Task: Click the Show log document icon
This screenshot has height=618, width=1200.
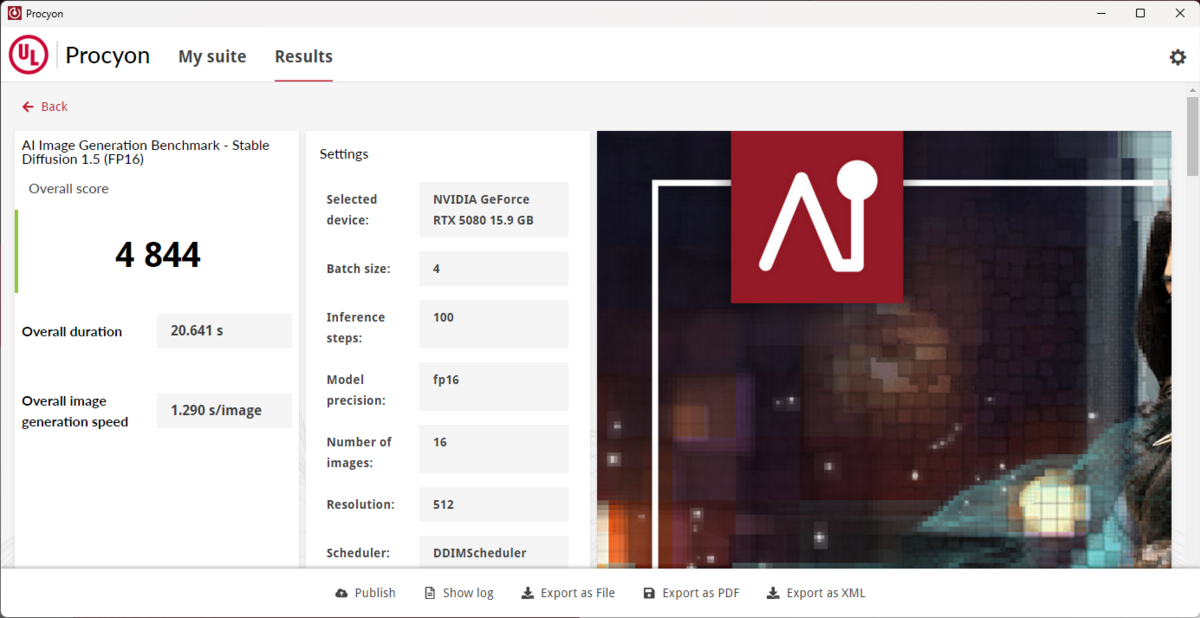Action: click(430, 593)
